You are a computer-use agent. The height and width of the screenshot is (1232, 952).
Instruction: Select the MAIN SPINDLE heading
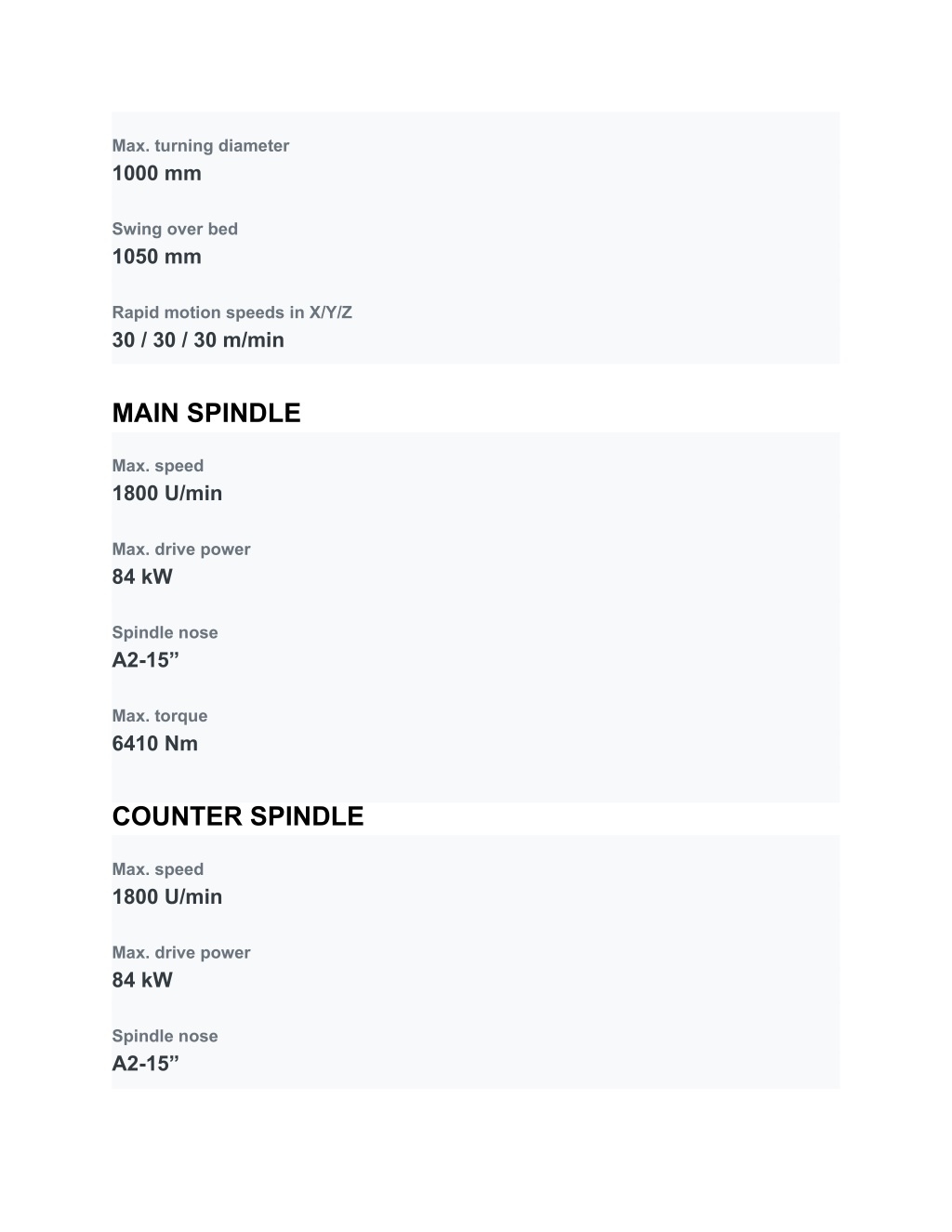click(206, 413)
